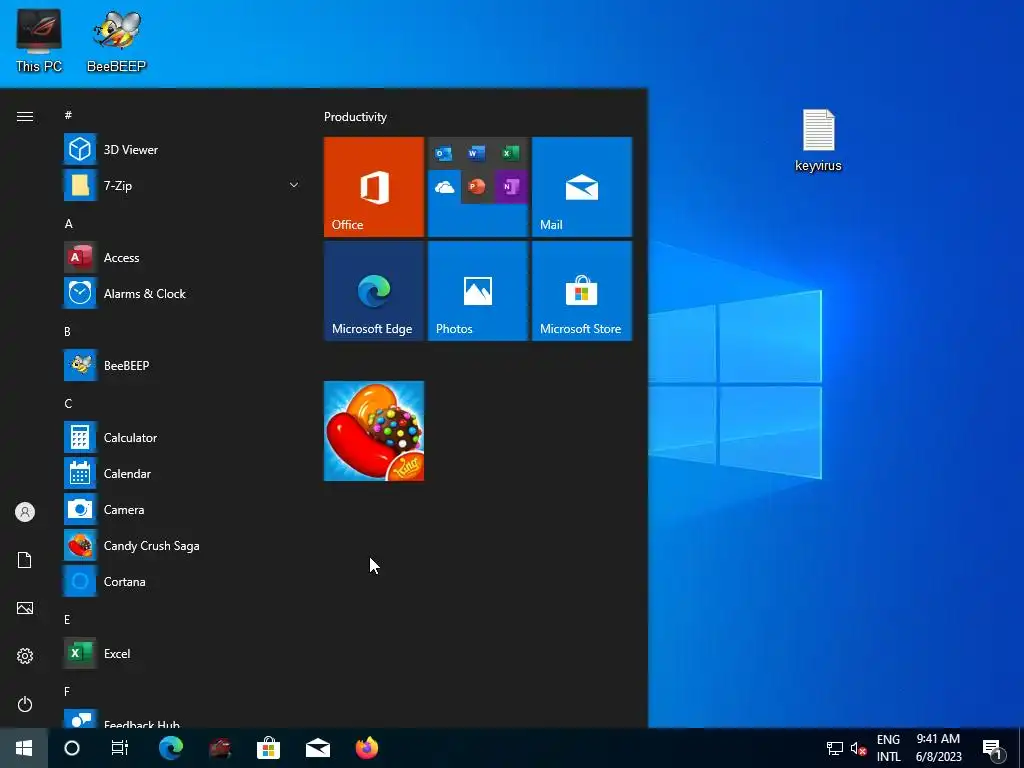Launch Access from the app list
The height and width of the screenshot is (768, 1024).
point(182,257)
